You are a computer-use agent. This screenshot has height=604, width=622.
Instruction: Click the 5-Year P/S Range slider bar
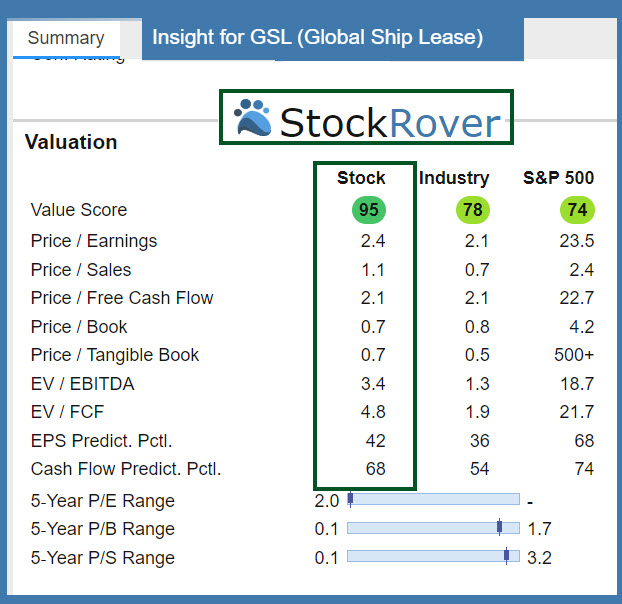[x=433, y=557]
